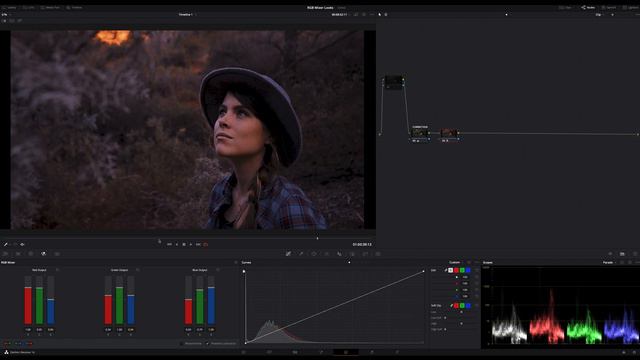The height and width of the screenshot is (360, 640).
Task: Toggle the red Soft Clip channel button
Action: 456,305
